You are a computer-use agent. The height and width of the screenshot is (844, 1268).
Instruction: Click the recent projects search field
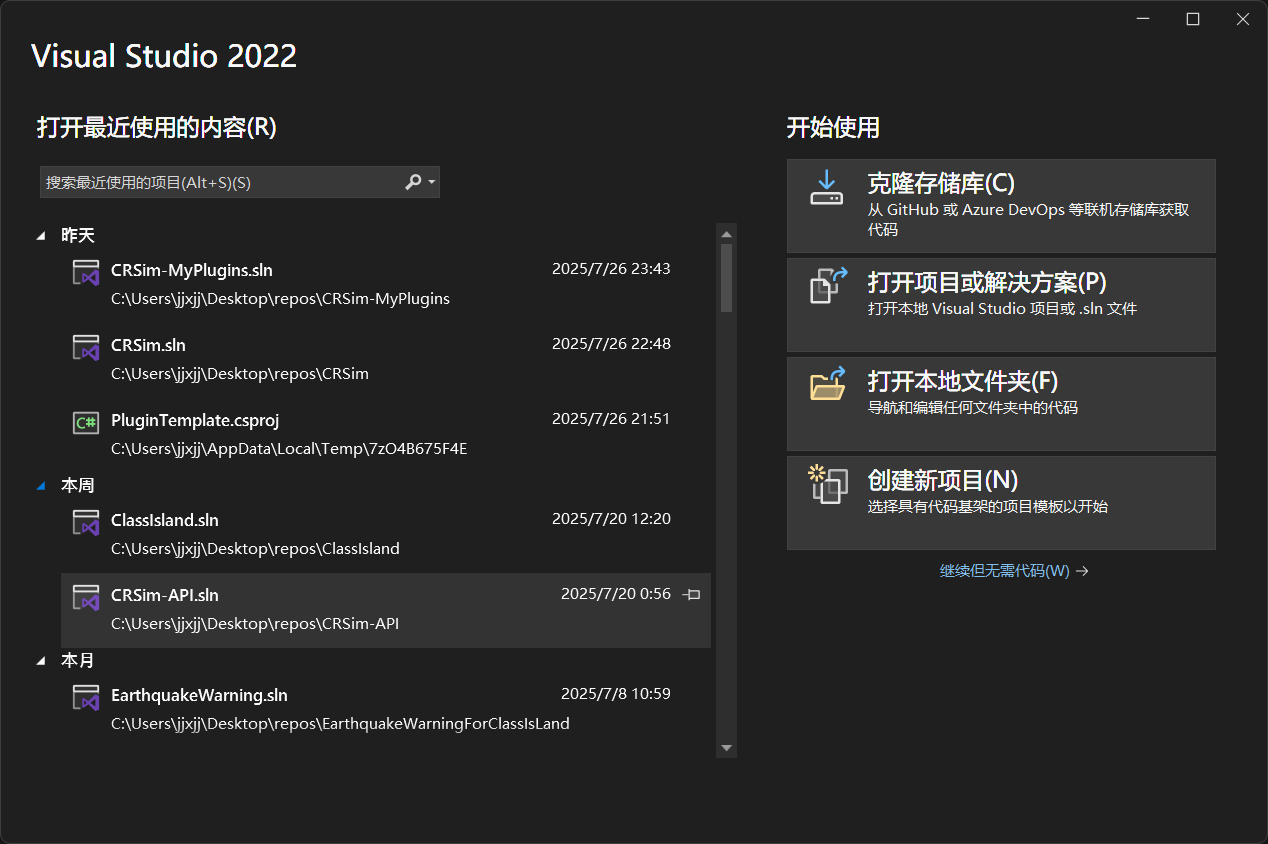220,182
